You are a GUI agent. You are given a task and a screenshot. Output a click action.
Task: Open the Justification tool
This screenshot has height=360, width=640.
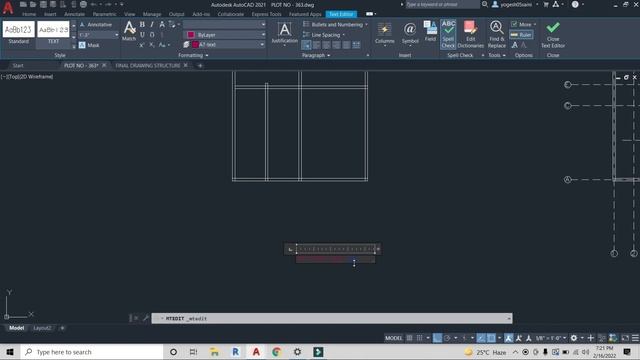284,33
